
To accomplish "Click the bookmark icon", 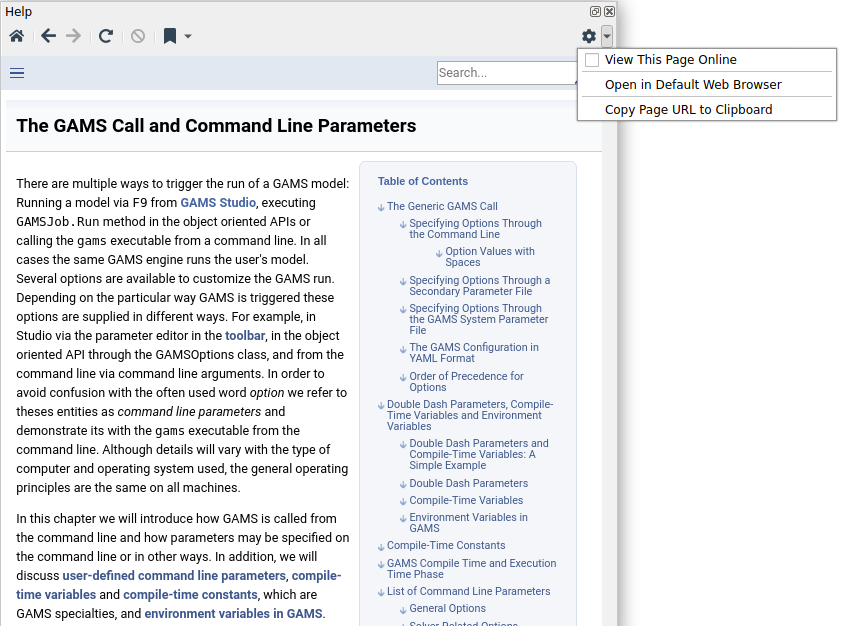I will [170, 36].
